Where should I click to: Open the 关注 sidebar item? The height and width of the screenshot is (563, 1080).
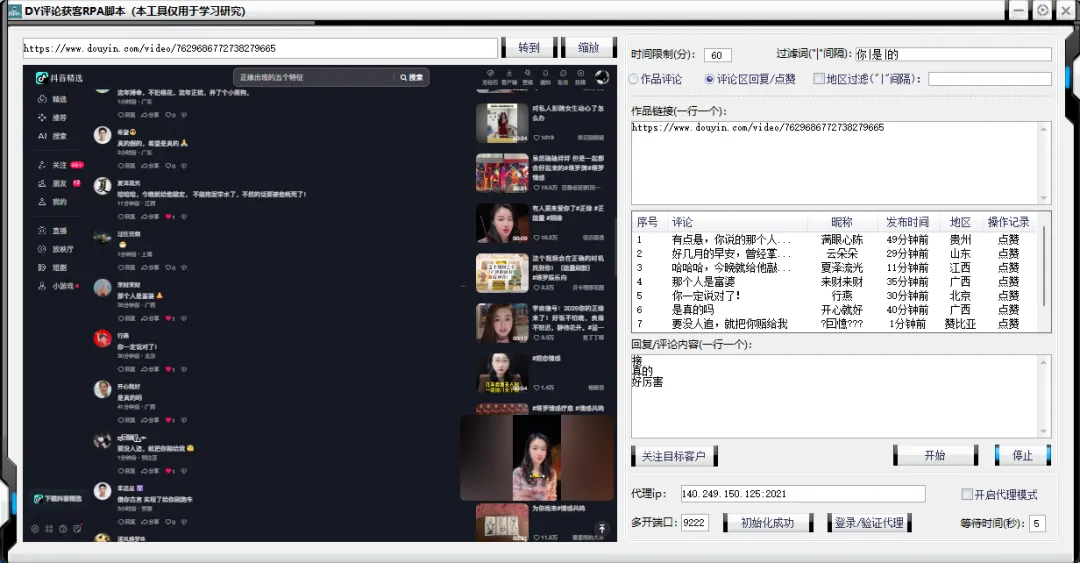pos(59,165)
